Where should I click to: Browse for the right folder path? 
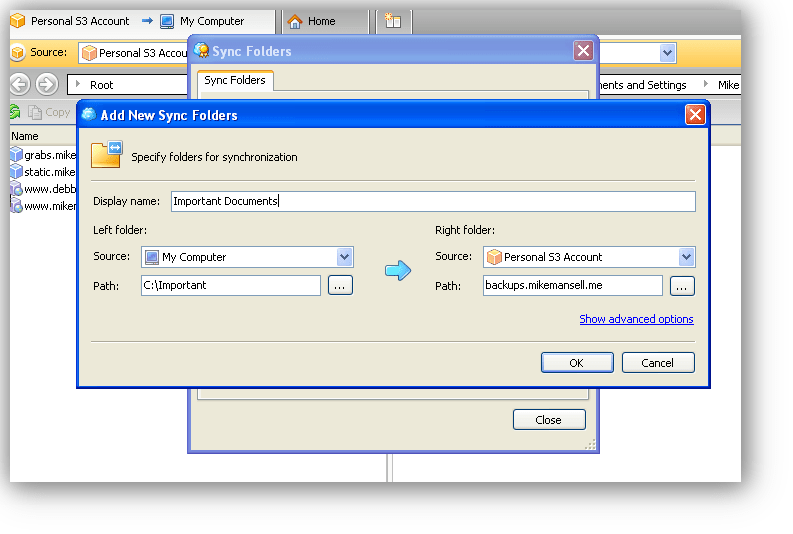pyautogui.click(x=682, y=286)
